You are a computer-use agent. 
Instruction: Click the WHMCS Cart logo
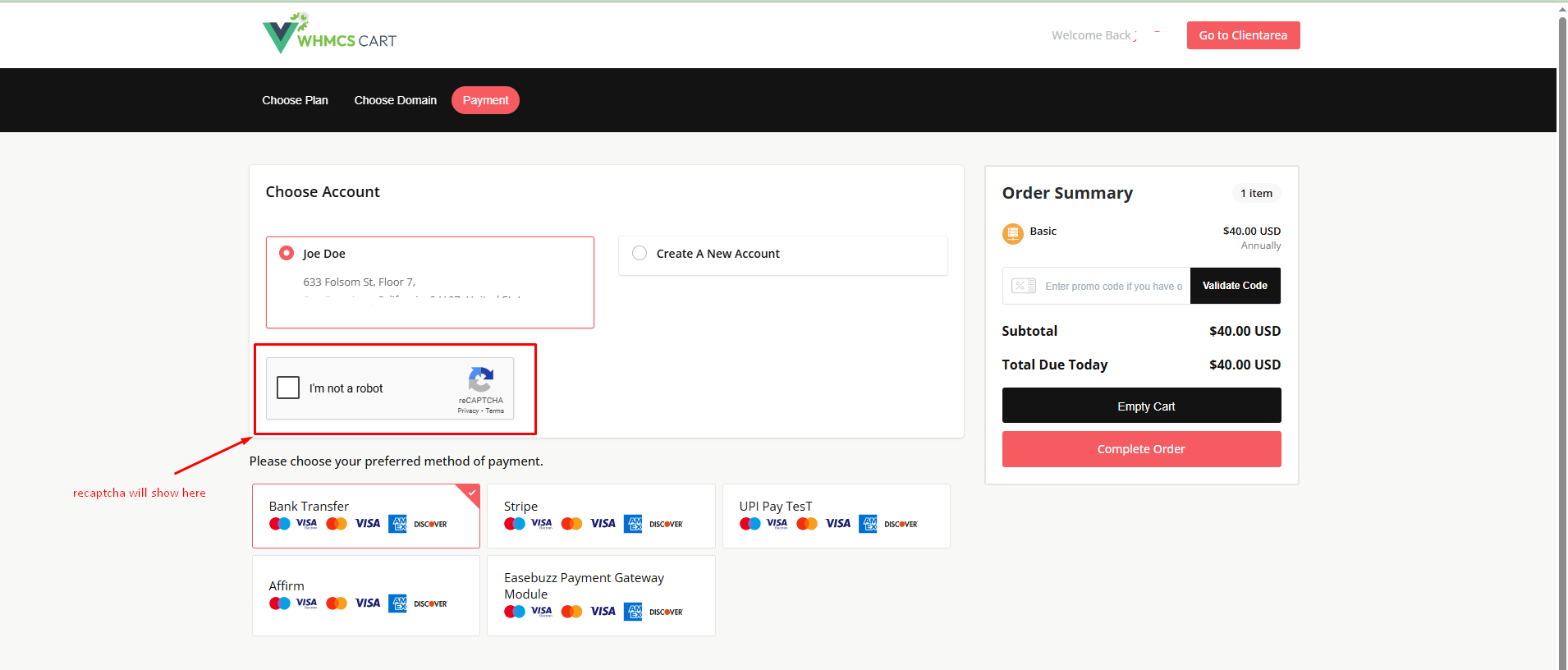(x=329, y=34)
